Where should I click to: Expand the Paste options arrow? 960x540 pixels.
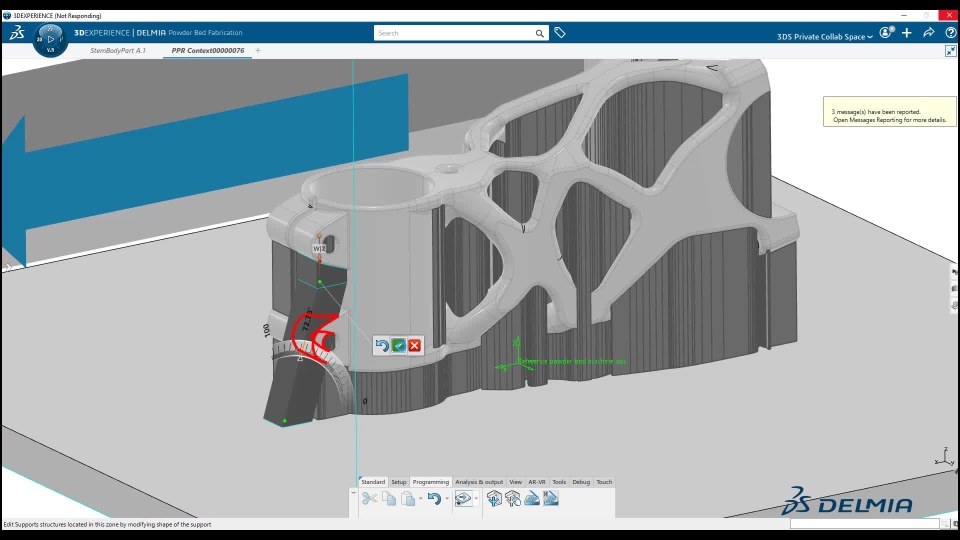click(x=421, y=499)
